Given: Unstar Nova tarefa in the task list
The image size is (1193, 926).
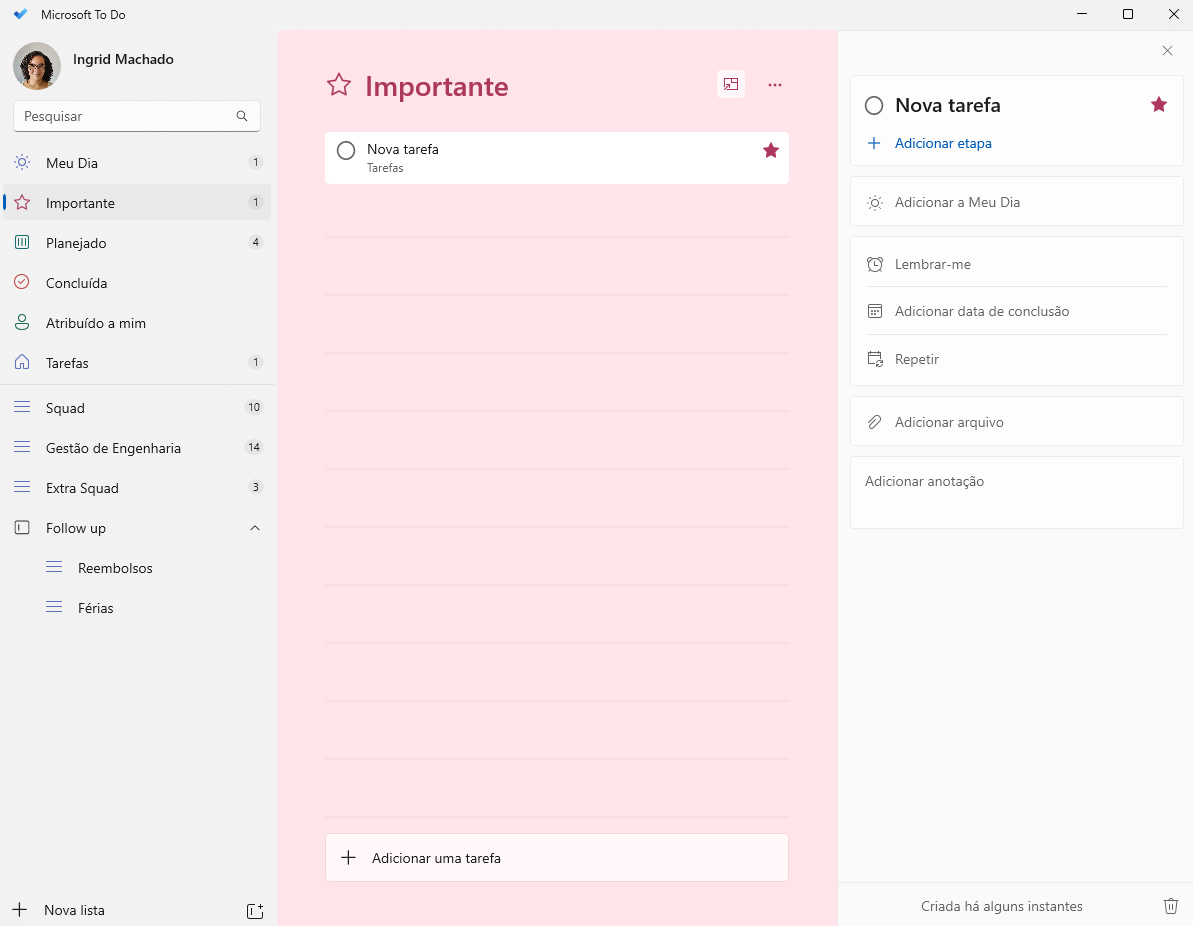Looking at the screenshot, I should point(771,150).
